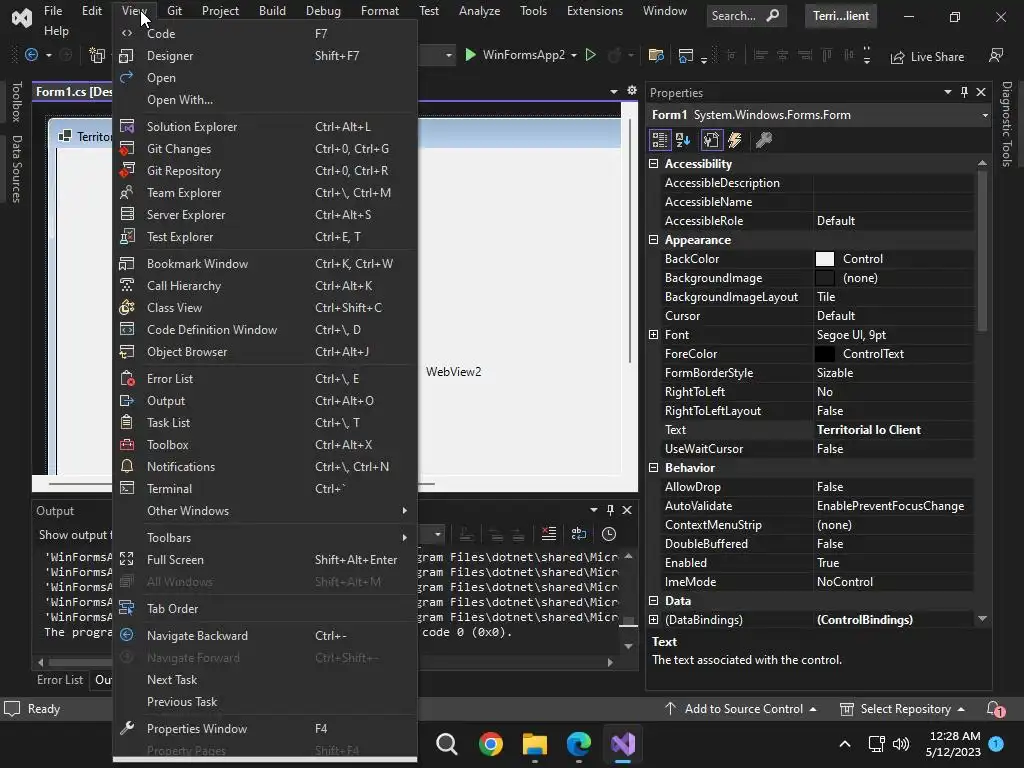Click Add to Source Control
The width and height of the screenshot is (1024, 768).
coord(741,709)
